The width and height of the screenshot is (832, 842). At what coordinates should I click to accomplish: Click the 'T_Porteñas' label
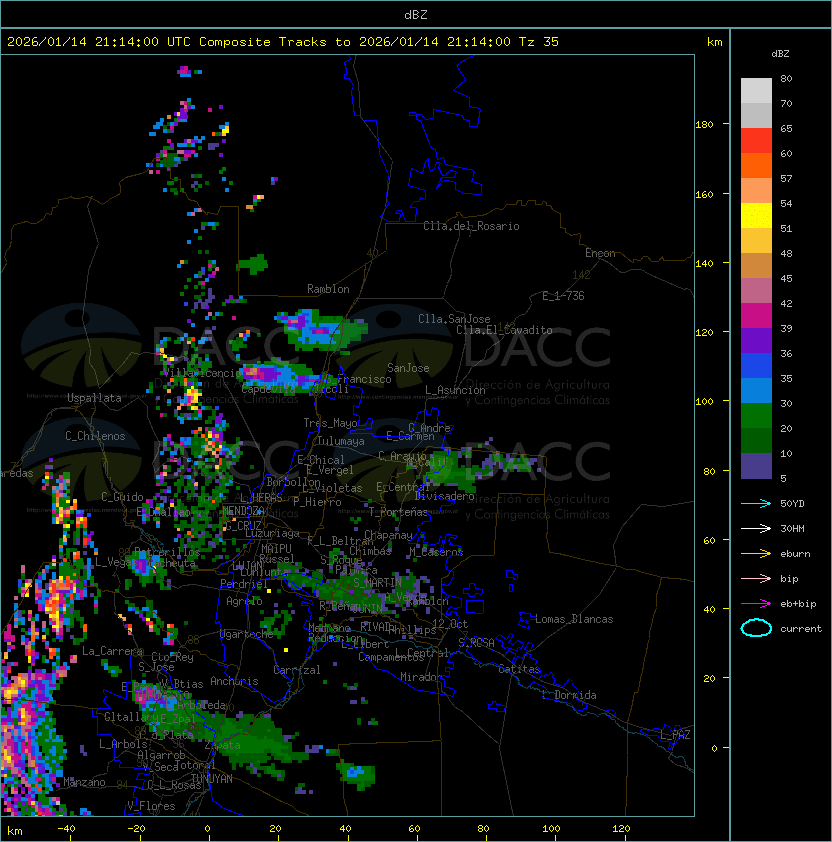coord(398,512)
